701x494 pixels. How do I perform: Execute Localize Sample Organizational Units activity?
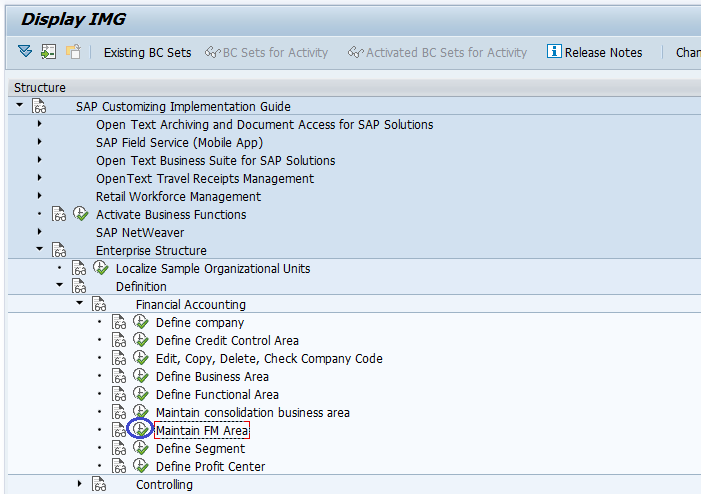coord(101,268)
